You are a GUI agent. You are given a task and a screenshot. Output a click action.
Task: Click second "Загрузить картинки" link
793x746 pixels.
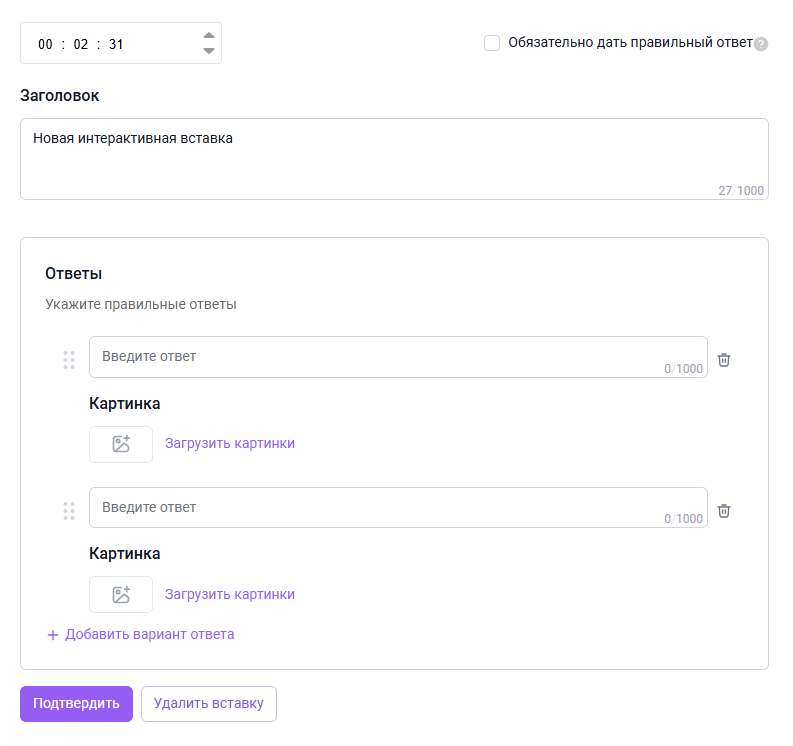230,594
